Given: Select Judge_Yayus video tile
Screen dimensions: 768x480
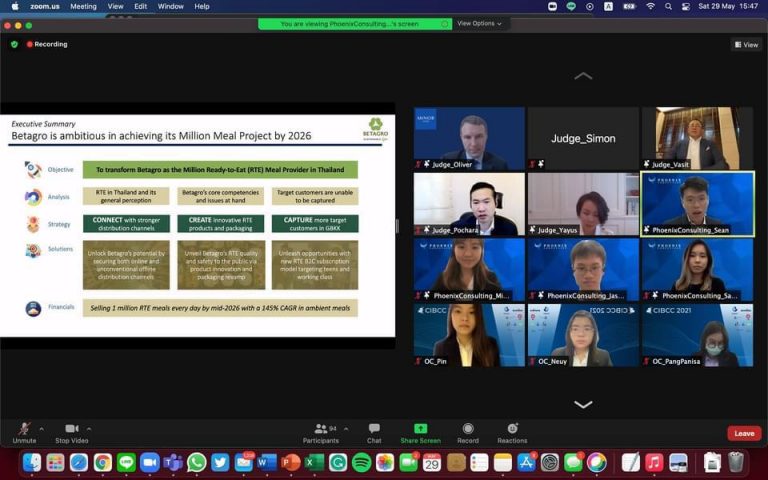Looking at the screenshot, I should coord(583,204).
